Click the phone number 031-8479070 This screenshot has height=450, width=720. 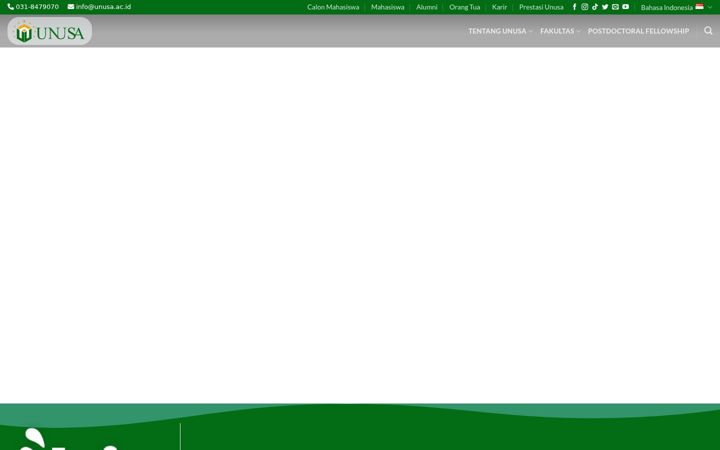pyautogui.click(x=33, y=7)
